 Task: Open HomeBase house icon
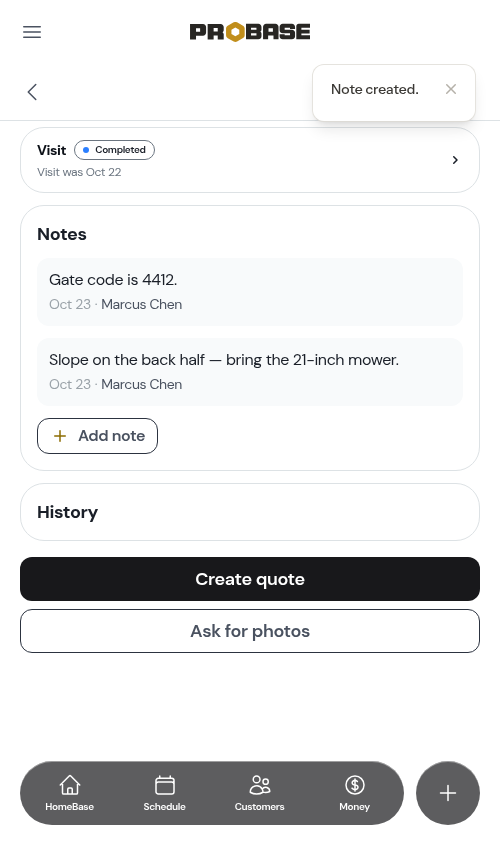click(x=70, y=785)
